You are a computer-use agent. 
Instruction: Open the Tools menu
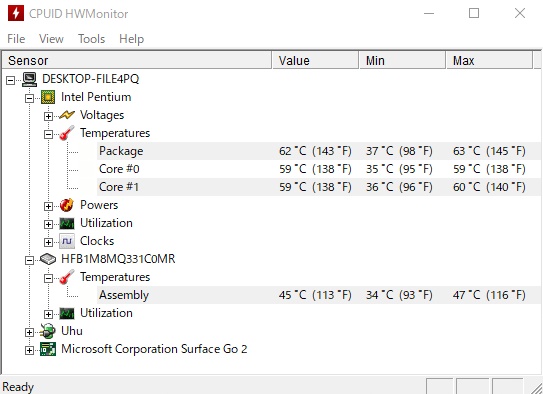pos(91,39)
